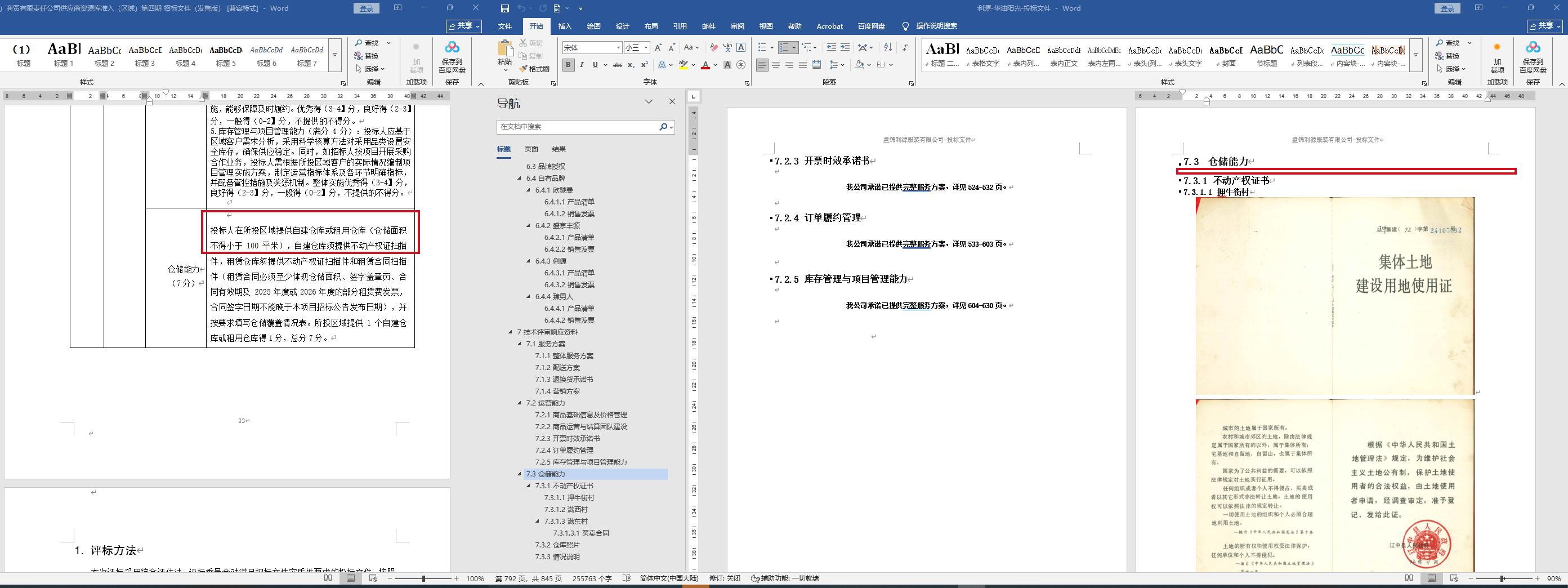This screenshot has height=588, width=1568.
Task: Click the enclosed character (字) icon
Action: pyautogui.click(x=741, y=65)
